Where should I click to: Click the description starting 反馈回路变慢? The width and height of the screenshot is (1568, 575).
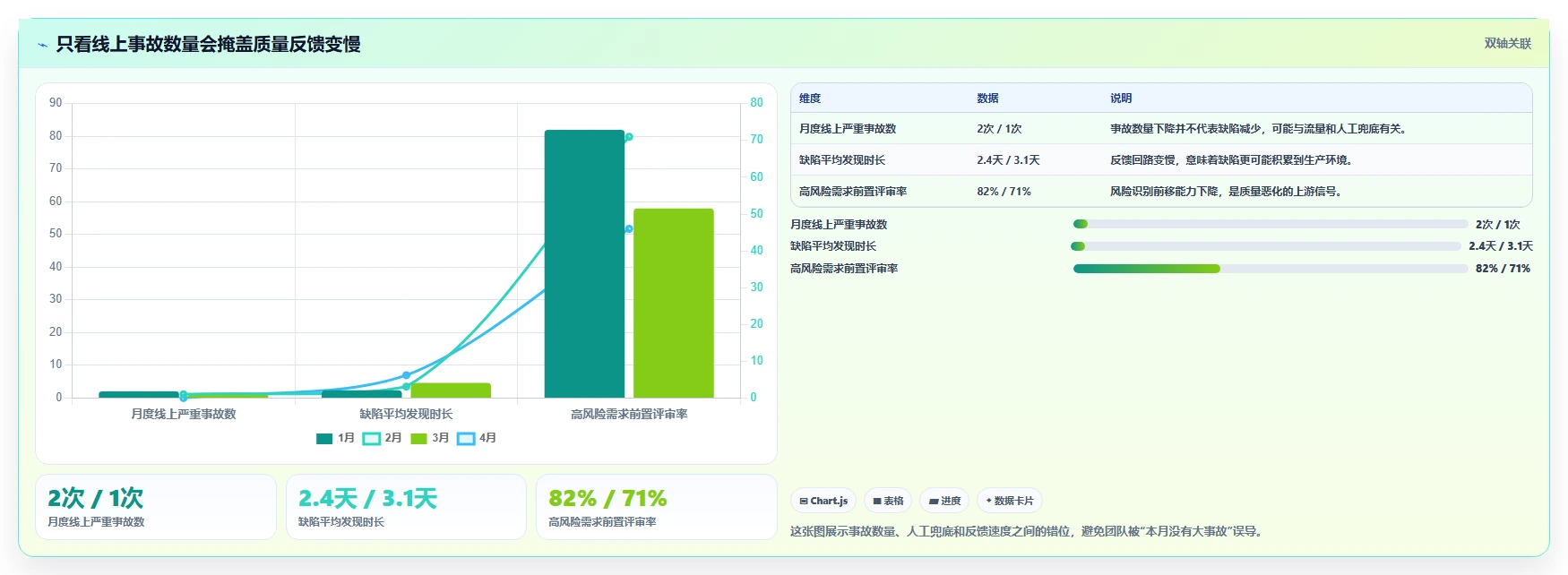click(1233, 160)
